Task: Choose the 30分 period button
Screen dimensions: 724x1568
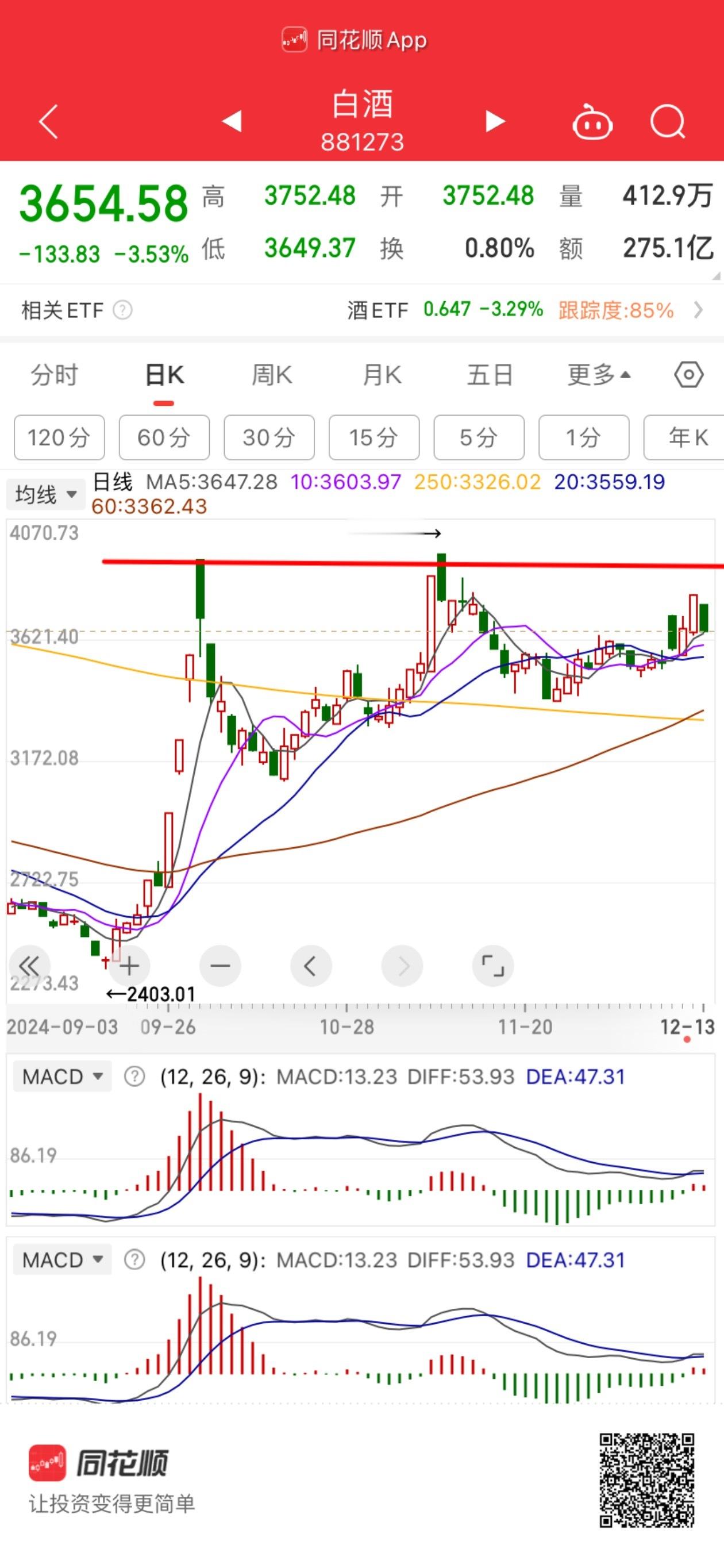Action: (x=269, y=437)
